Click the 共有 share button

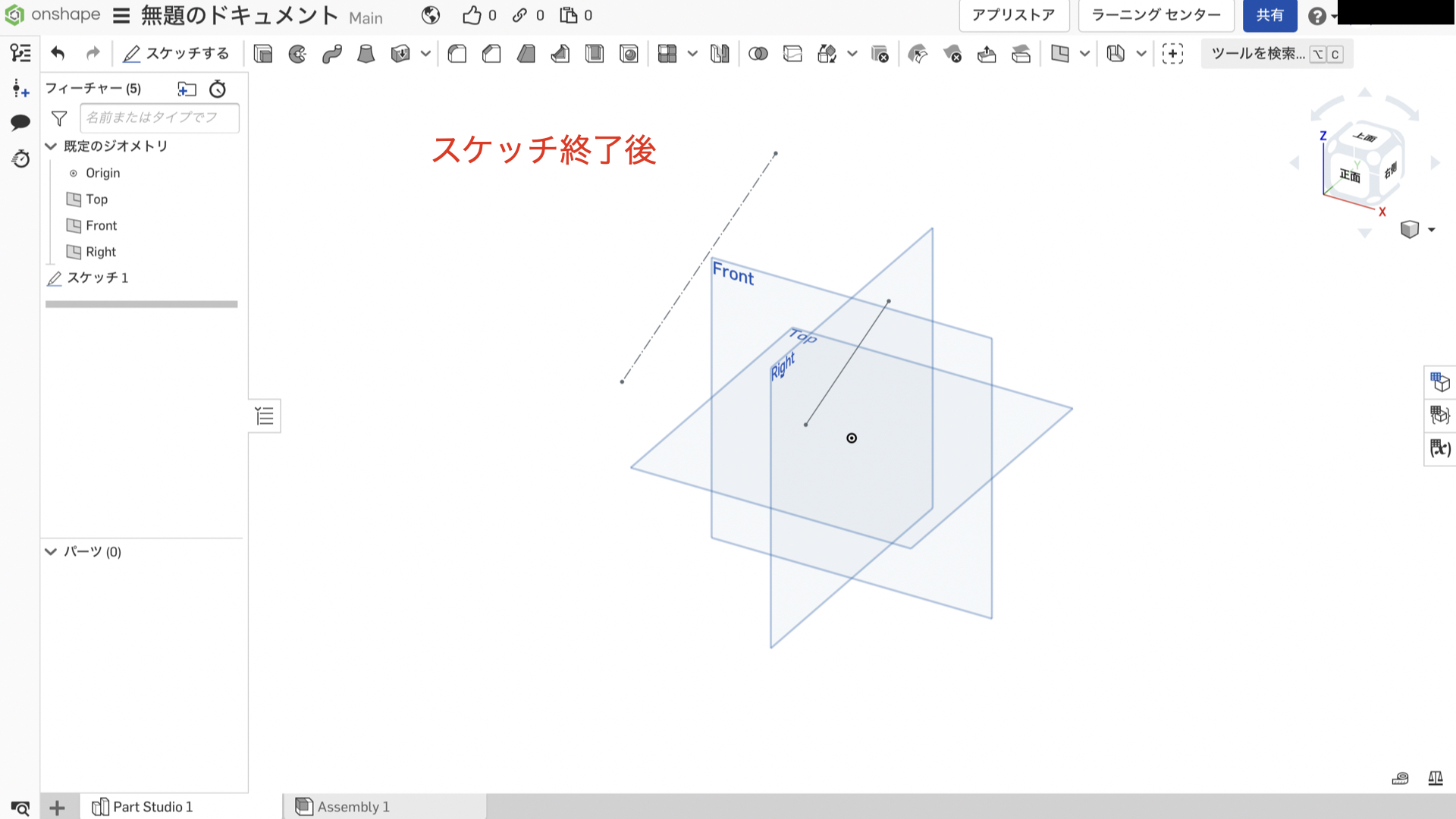1269,15
